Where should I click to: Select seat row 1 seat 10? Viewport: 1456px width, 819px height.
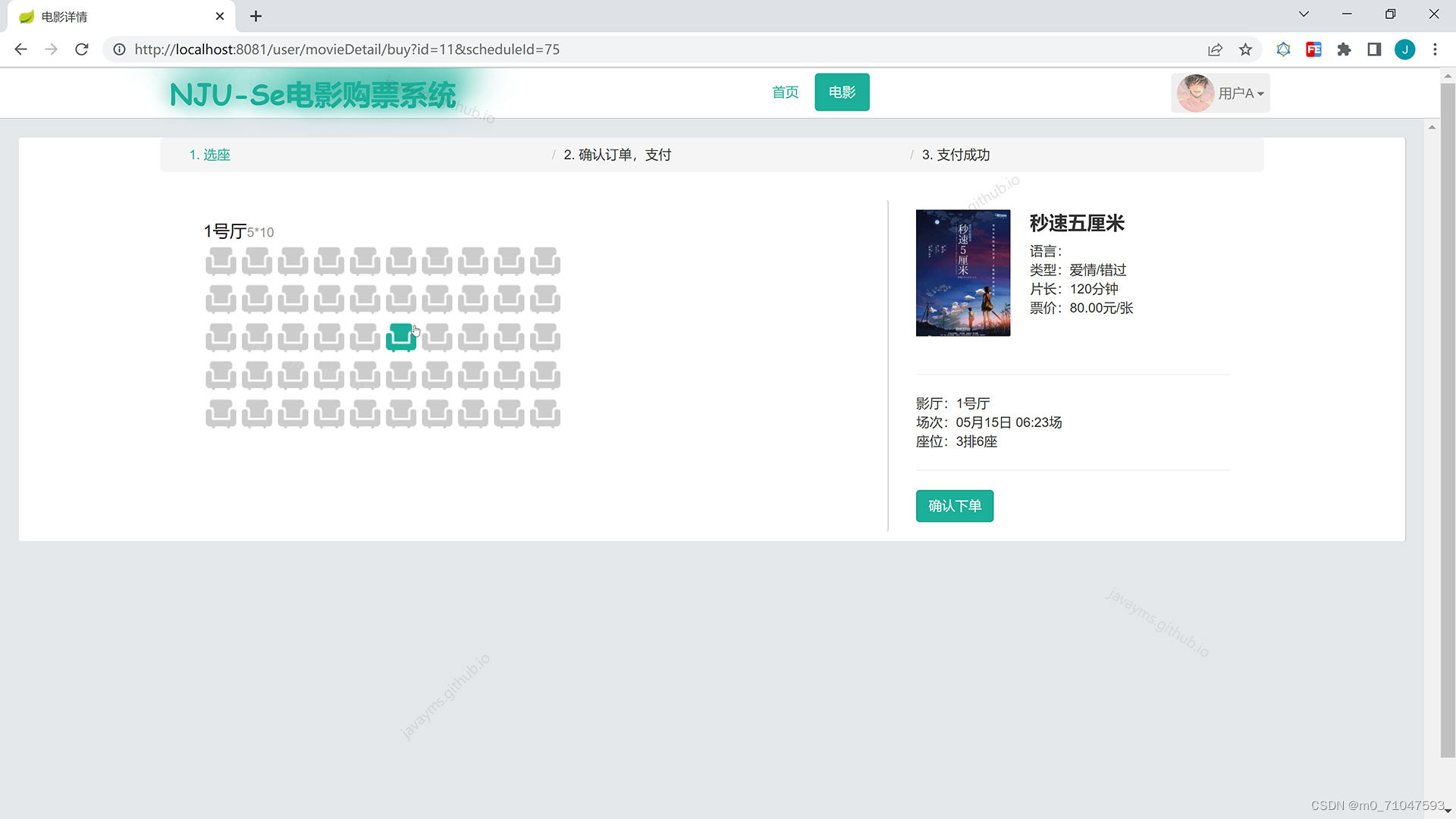[x=545, y=261]
